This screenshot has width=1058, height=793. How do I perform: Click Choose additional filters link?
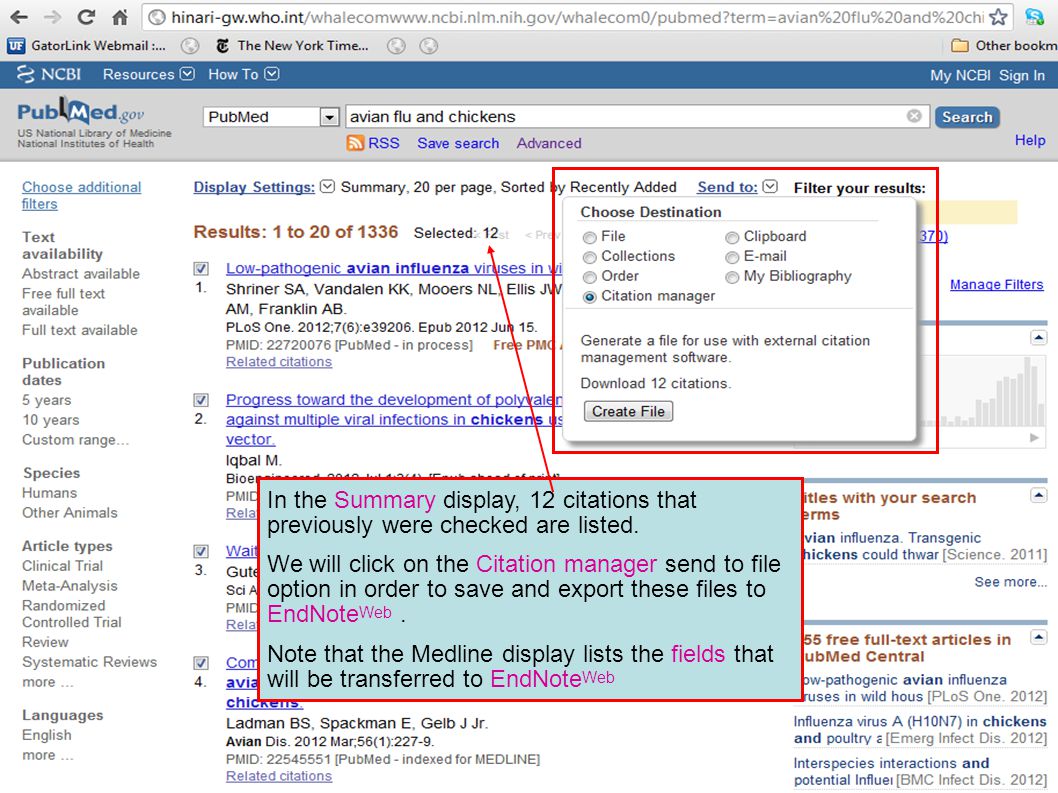pyautogui.click(x=82, y=195)
